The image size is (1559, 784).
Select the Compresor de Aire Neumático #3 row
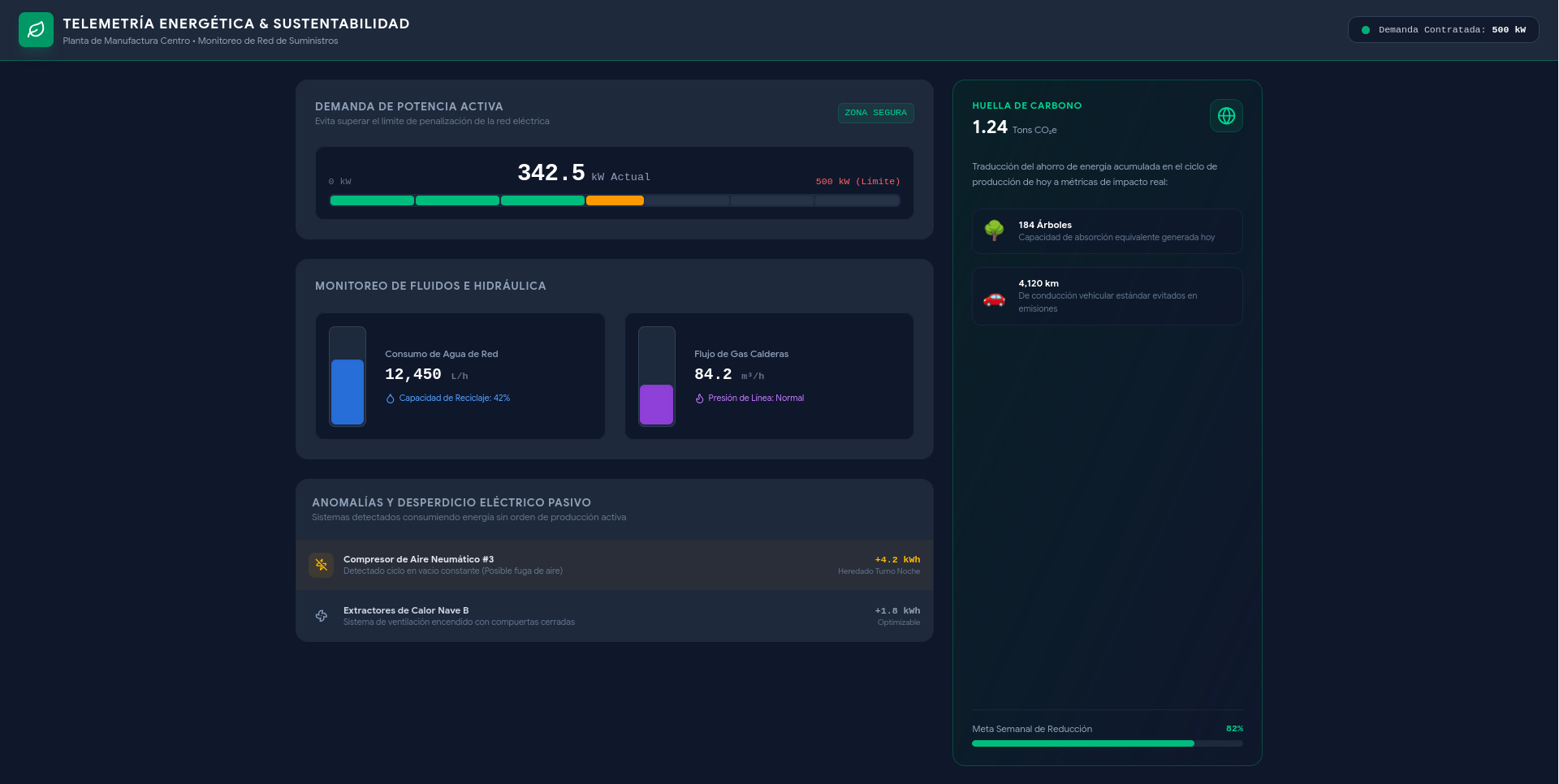tap(615, 565)
